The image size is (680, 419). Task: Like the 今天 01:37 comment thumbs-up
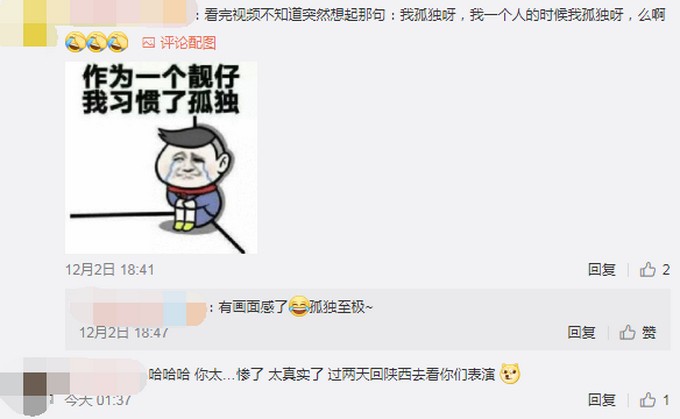point(647,399)
